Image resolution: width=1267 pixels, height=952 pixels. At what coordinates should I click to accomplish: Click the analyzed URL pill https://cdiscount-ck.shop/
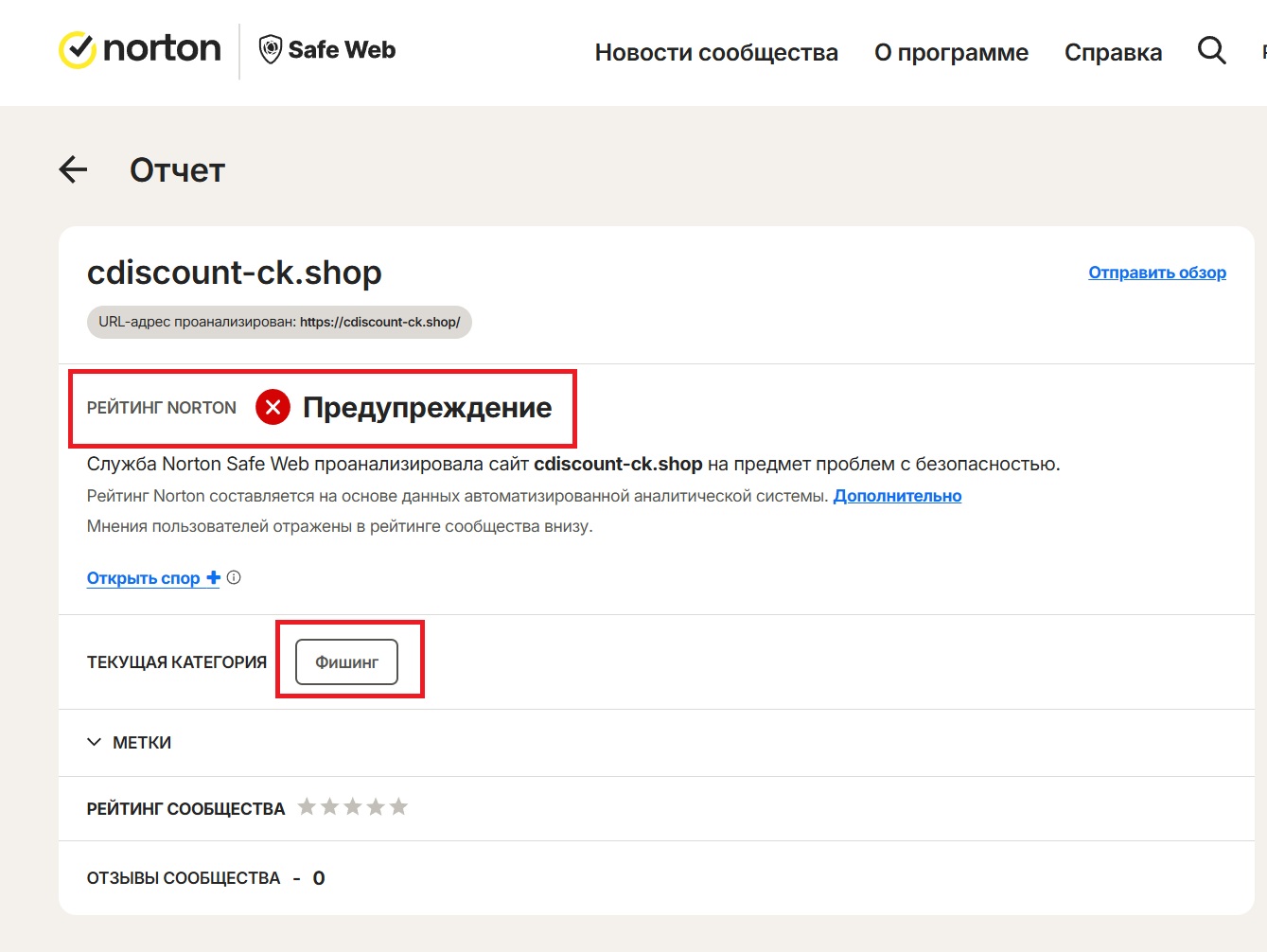coord(279,322)
